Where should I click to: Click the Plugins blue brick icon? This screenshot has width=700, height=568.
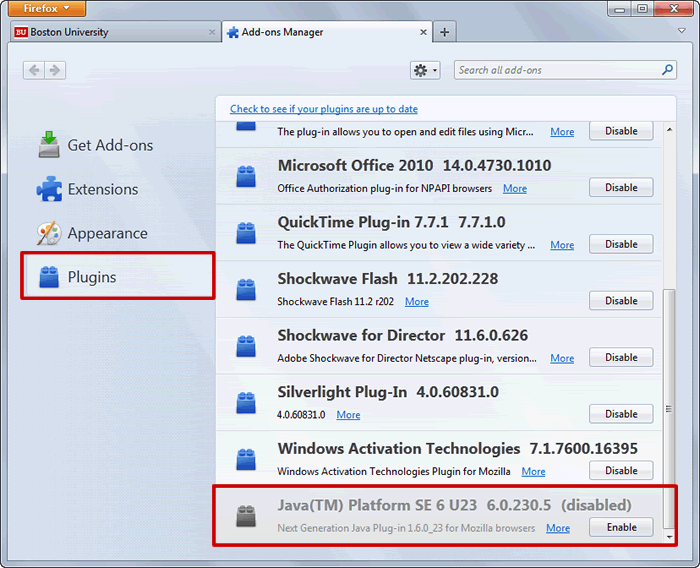(49, 277)
